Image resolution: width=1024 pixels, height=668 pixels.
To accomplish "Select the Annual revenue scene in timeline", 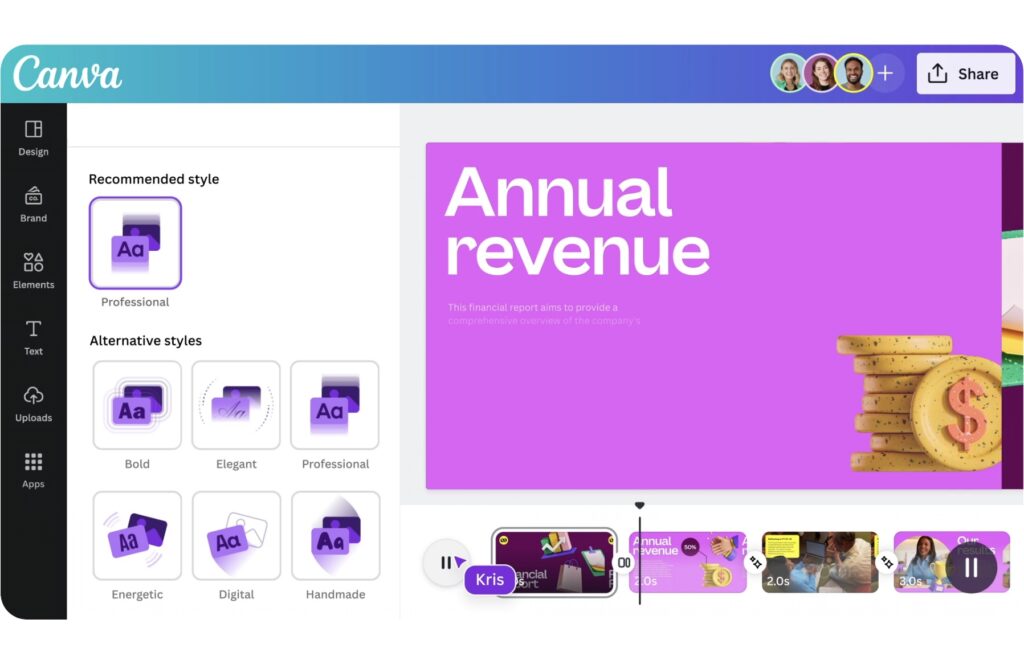I will pyautogui.click(x=688, y=562).
